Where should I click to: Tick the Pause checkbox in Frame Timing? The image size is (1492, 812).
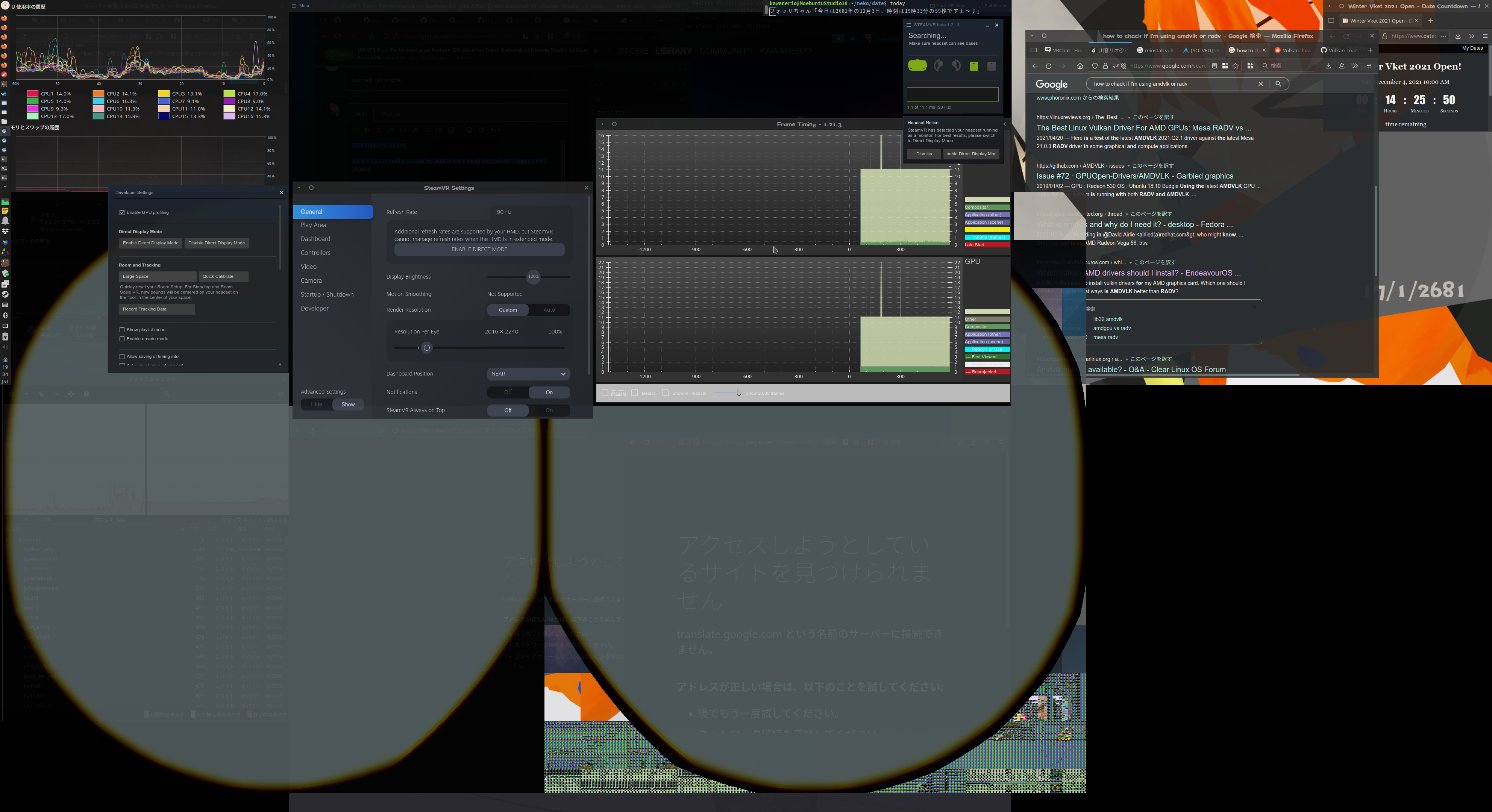(x=605, y=393)
